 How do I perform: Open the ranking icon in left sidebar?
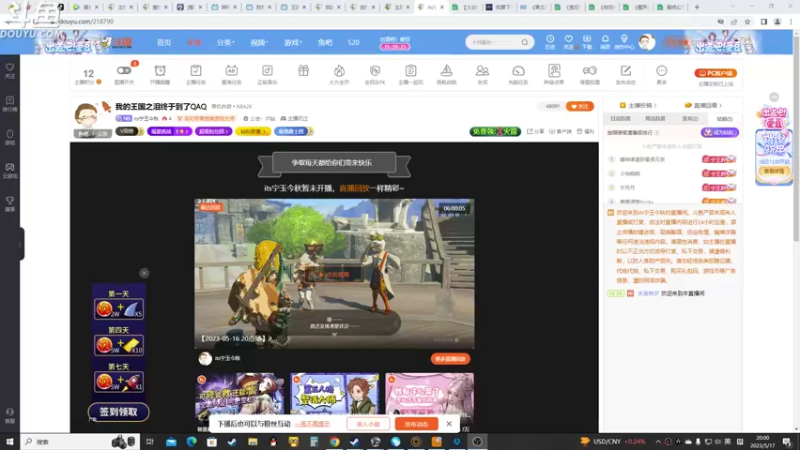[x=10, y=104]
